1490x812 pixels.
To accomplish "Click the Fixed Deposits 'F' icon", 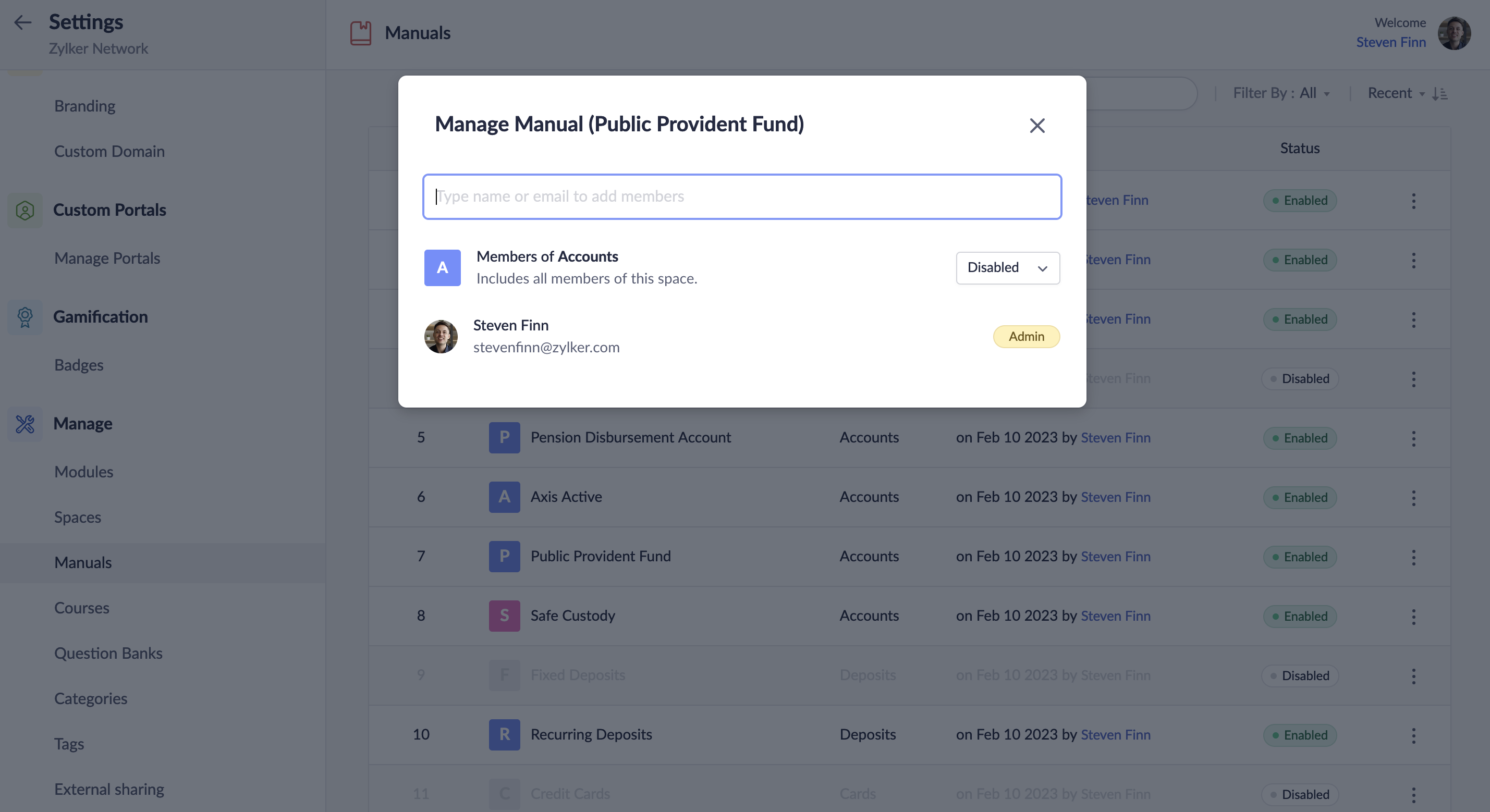I will (x=504, y=675).
